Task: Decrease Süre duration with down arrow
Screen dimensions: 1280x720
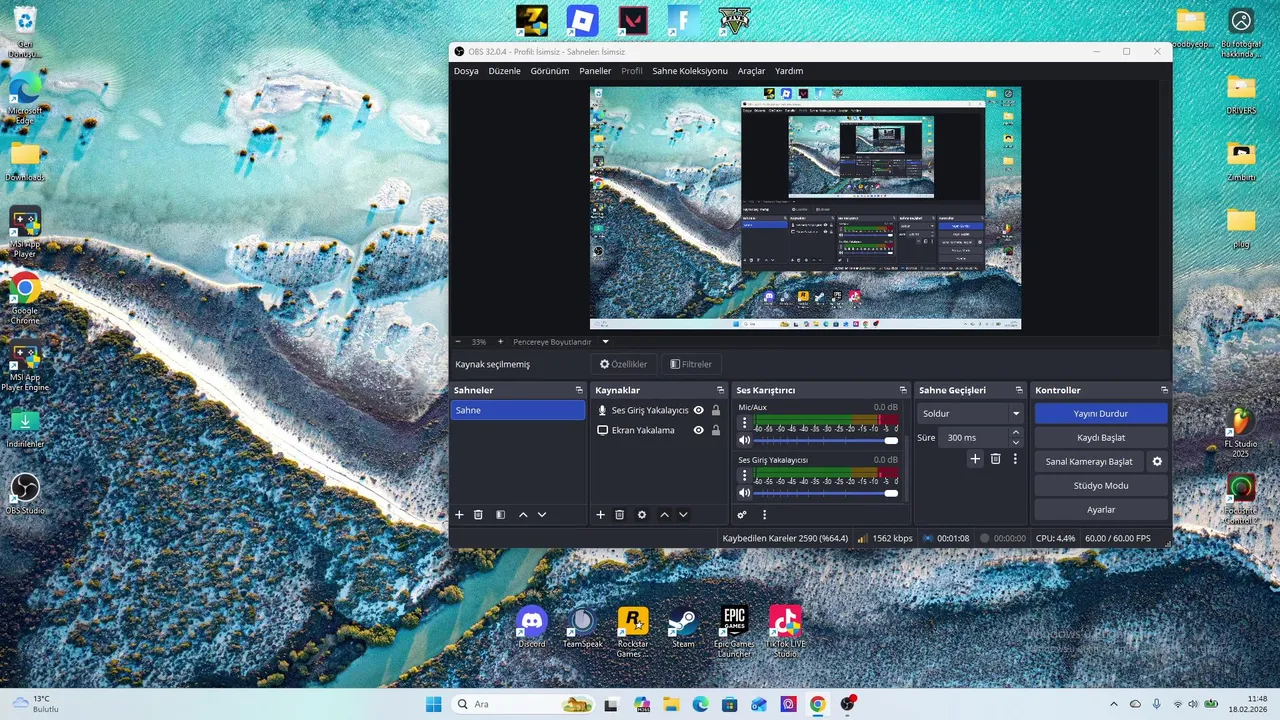Action: [x=1016, y=442]
